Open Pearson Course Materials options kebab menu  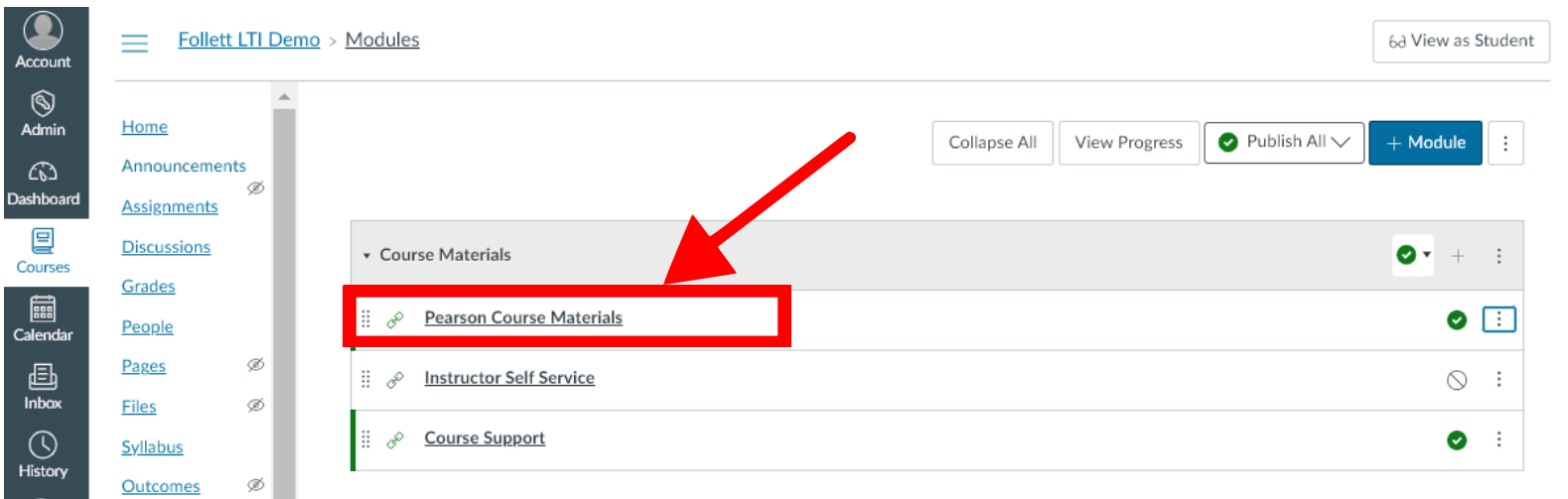[1498, 319]
